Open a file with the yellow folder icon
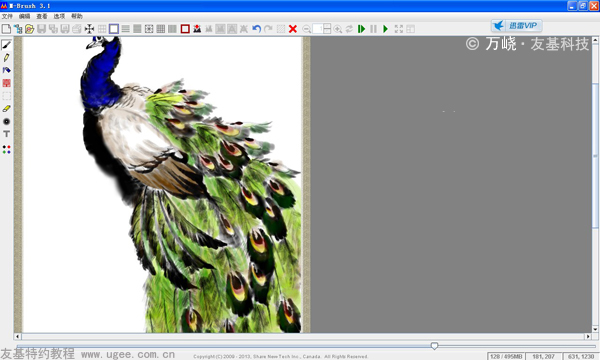Viewport: 600px width, 360px height. pyautogui.click(x=29, y=29)
